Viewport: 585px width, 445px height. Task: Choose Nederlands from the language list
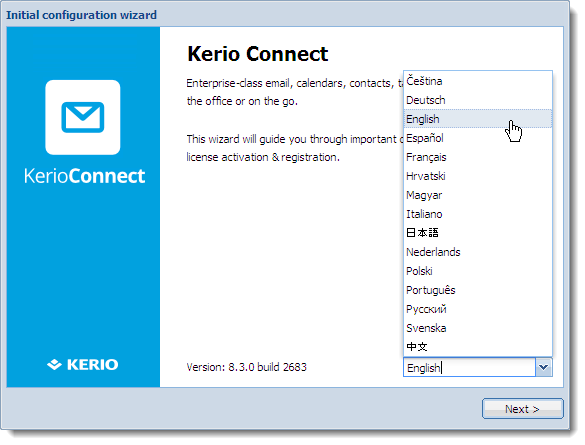[x=478, y=252]
